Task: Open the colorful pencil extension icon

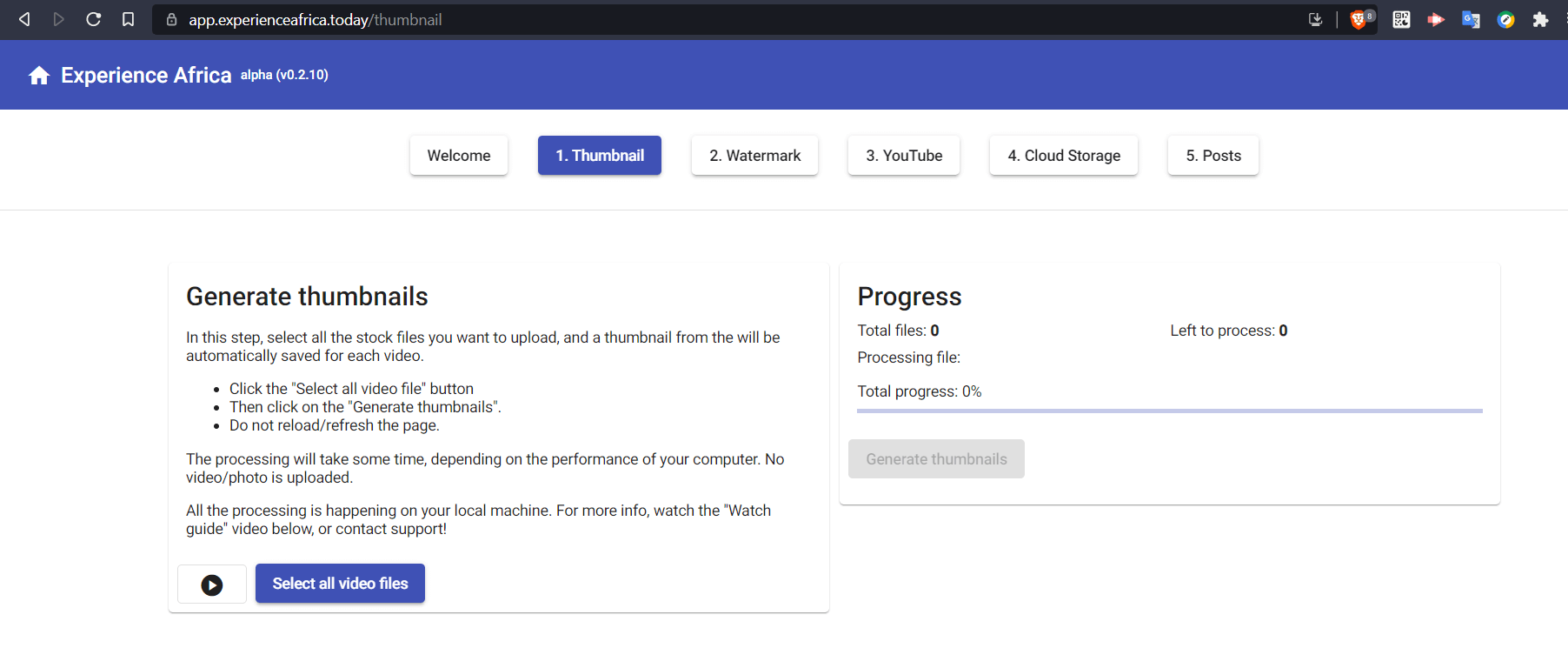Action: click(1505, 20)
